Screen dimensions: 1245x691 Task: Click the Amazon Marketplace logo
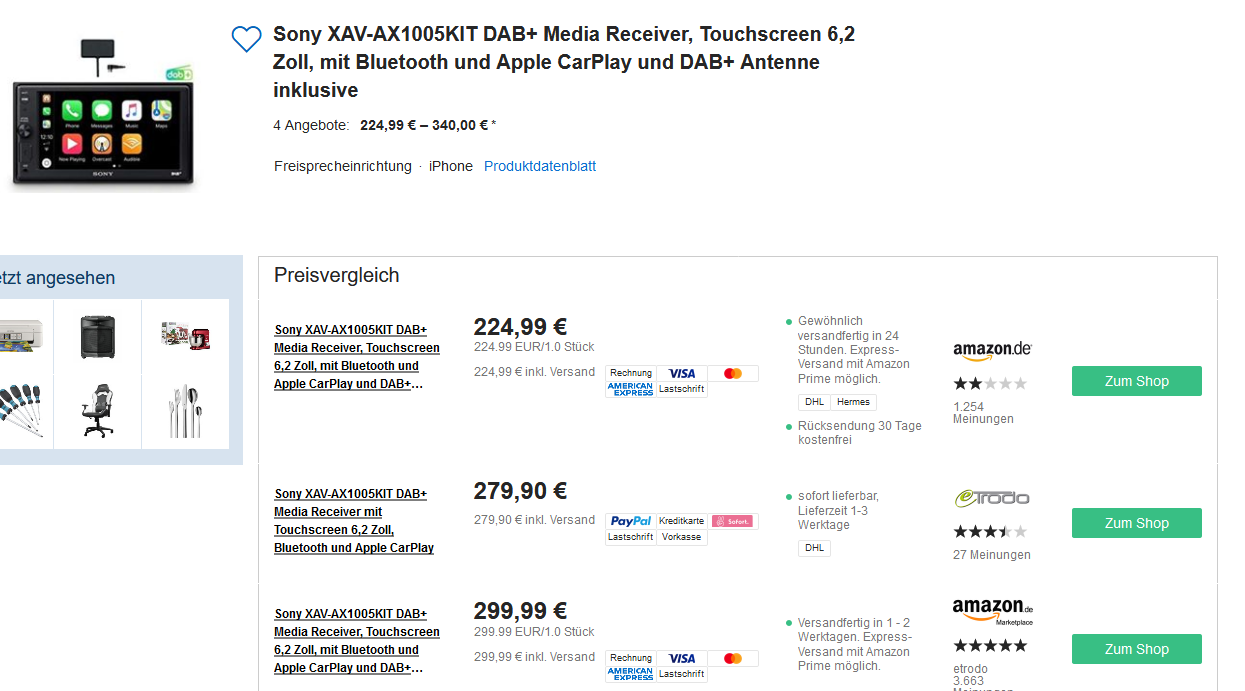[x=992, y=609]
